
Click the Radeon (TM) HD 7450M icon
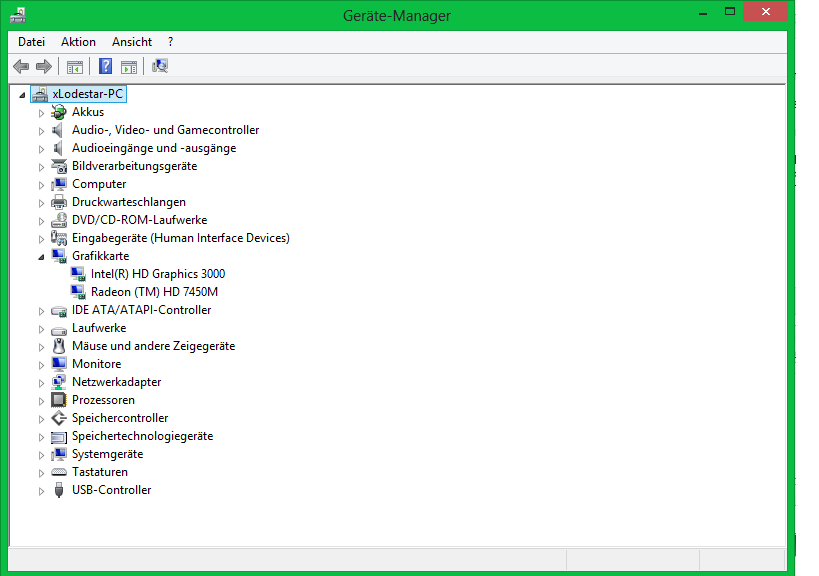pos(78,292)
